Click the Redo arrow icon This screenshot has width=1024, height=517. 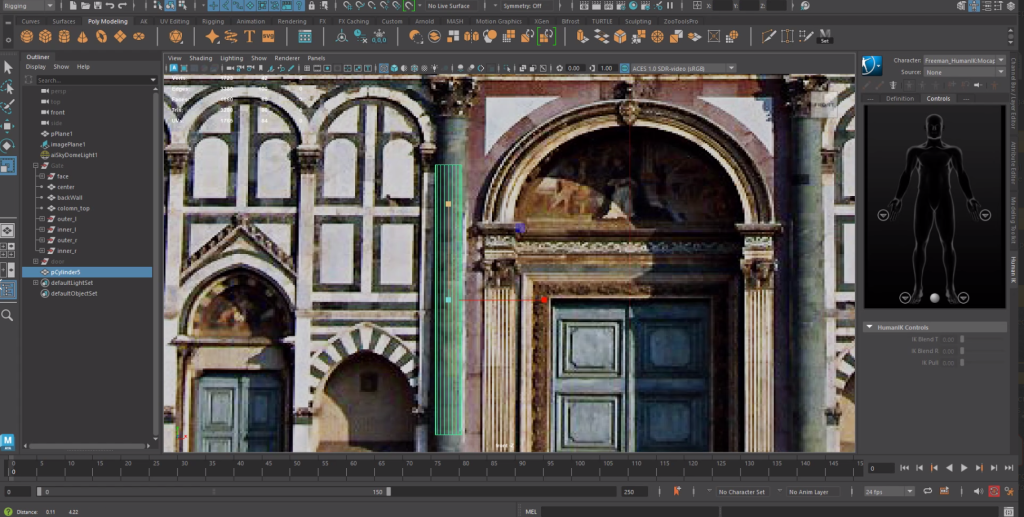coord(122,5)
